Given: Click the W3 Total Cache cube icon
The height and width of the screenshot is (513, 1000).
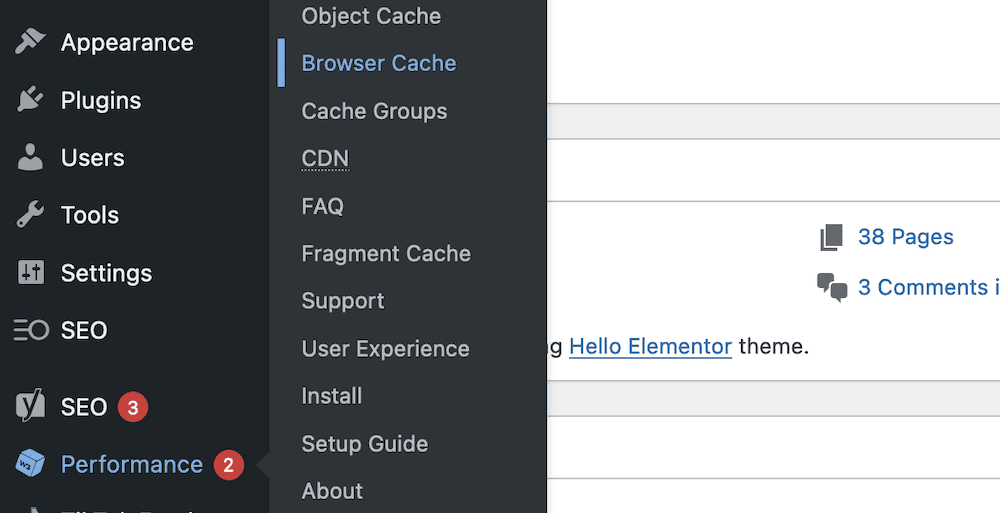Looking at the screenshot, I should pyautogui.click(x=31, y=464).
